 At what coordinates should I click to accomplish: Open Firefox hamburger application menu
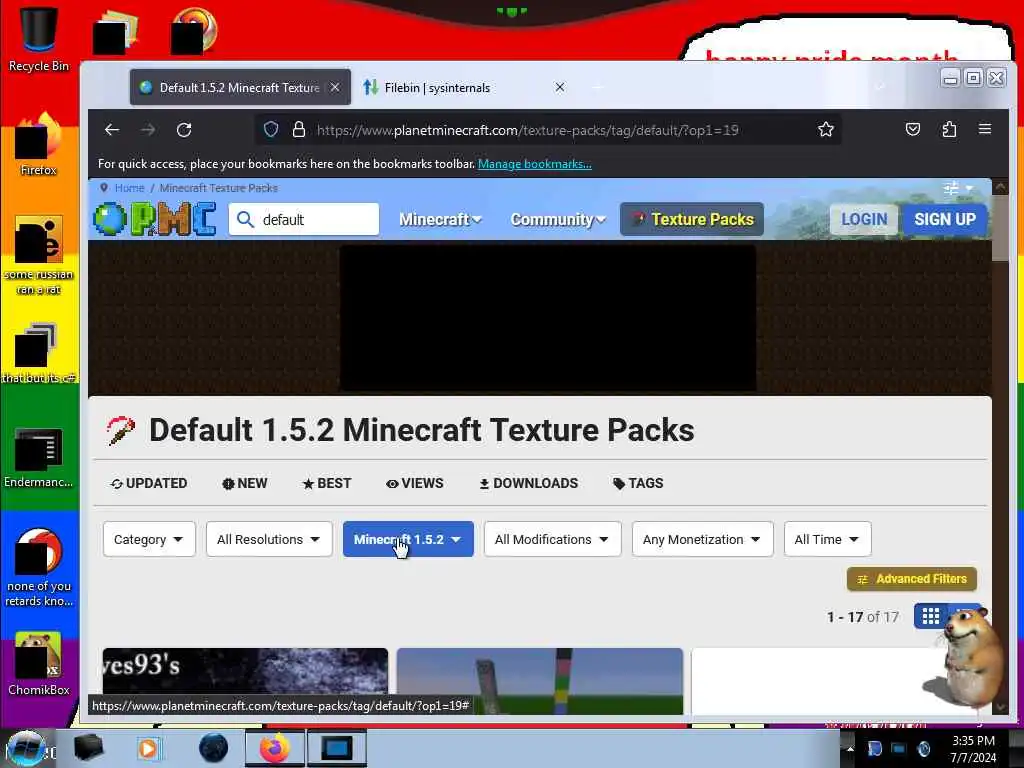985,129
